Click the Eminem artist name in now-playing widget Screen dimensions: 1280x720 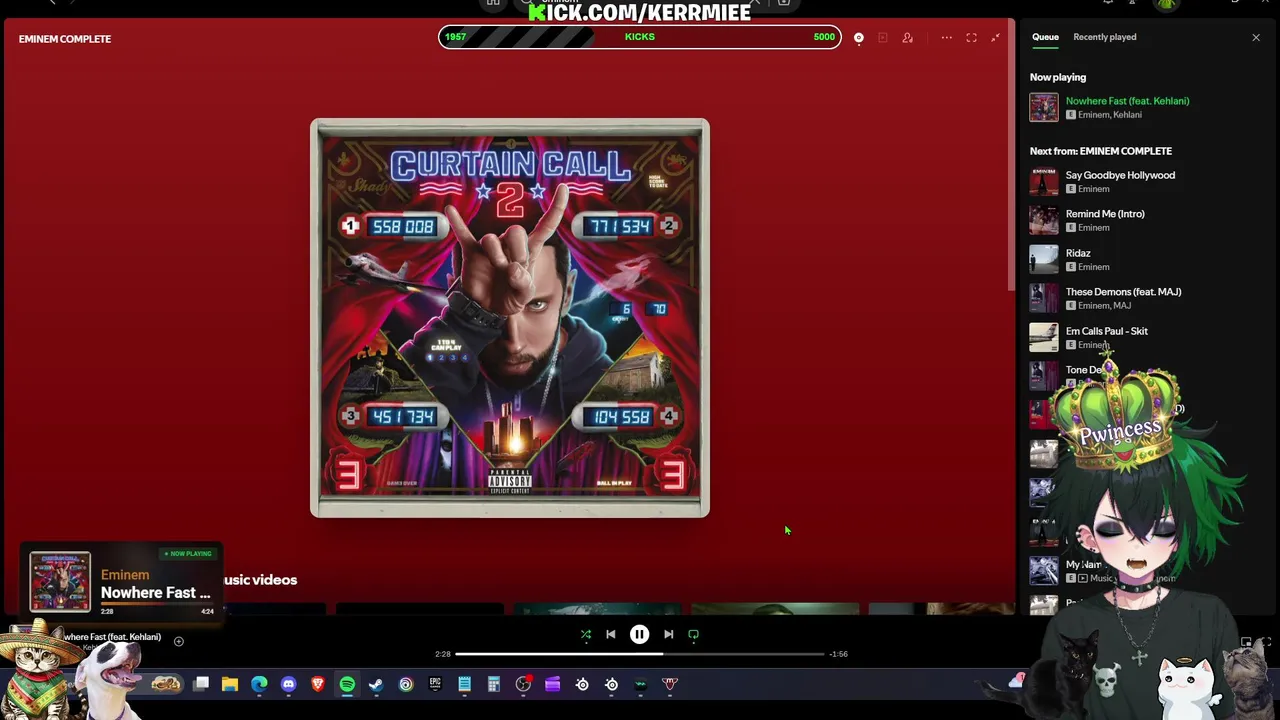click(x=125, y=575)
